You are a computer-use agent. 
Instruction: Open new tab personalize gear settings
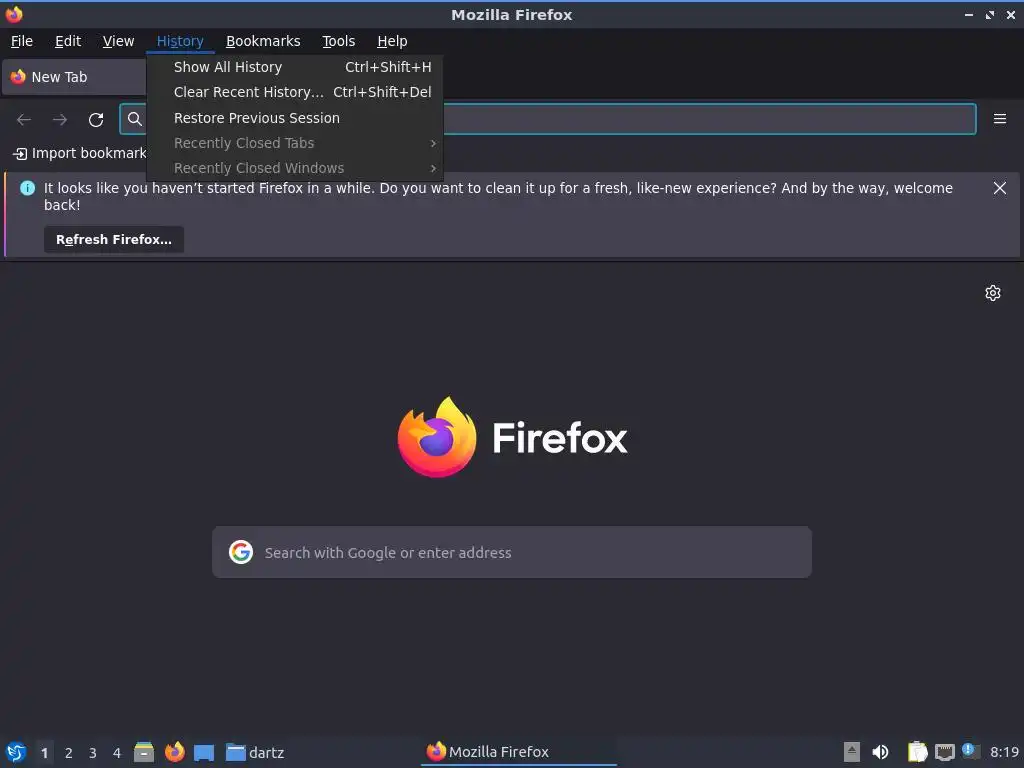click(x=993, y=293)
